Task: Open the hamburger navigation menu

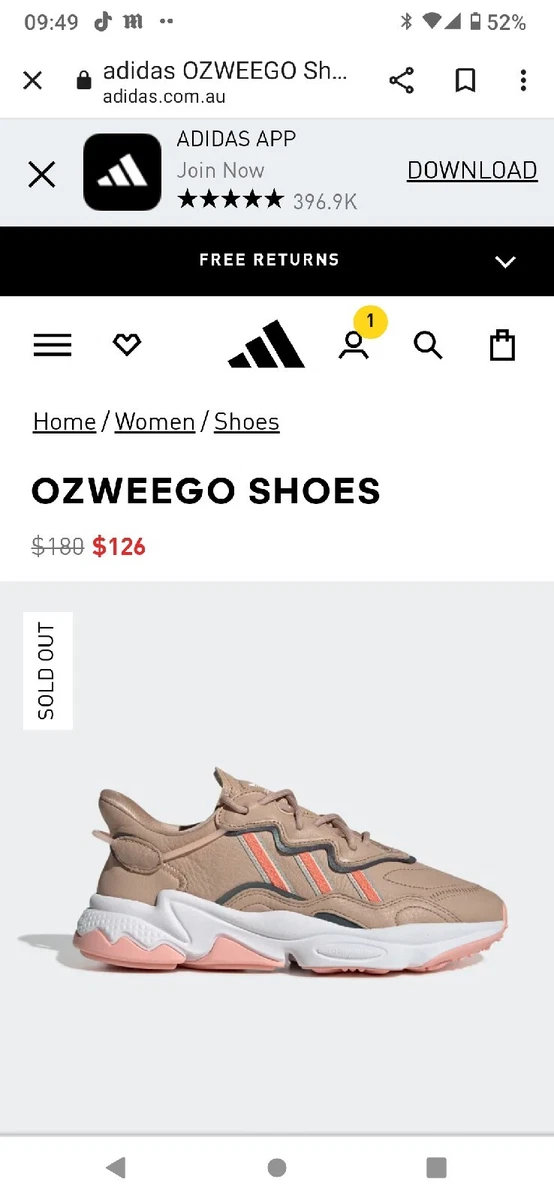Action: [52, 346]
